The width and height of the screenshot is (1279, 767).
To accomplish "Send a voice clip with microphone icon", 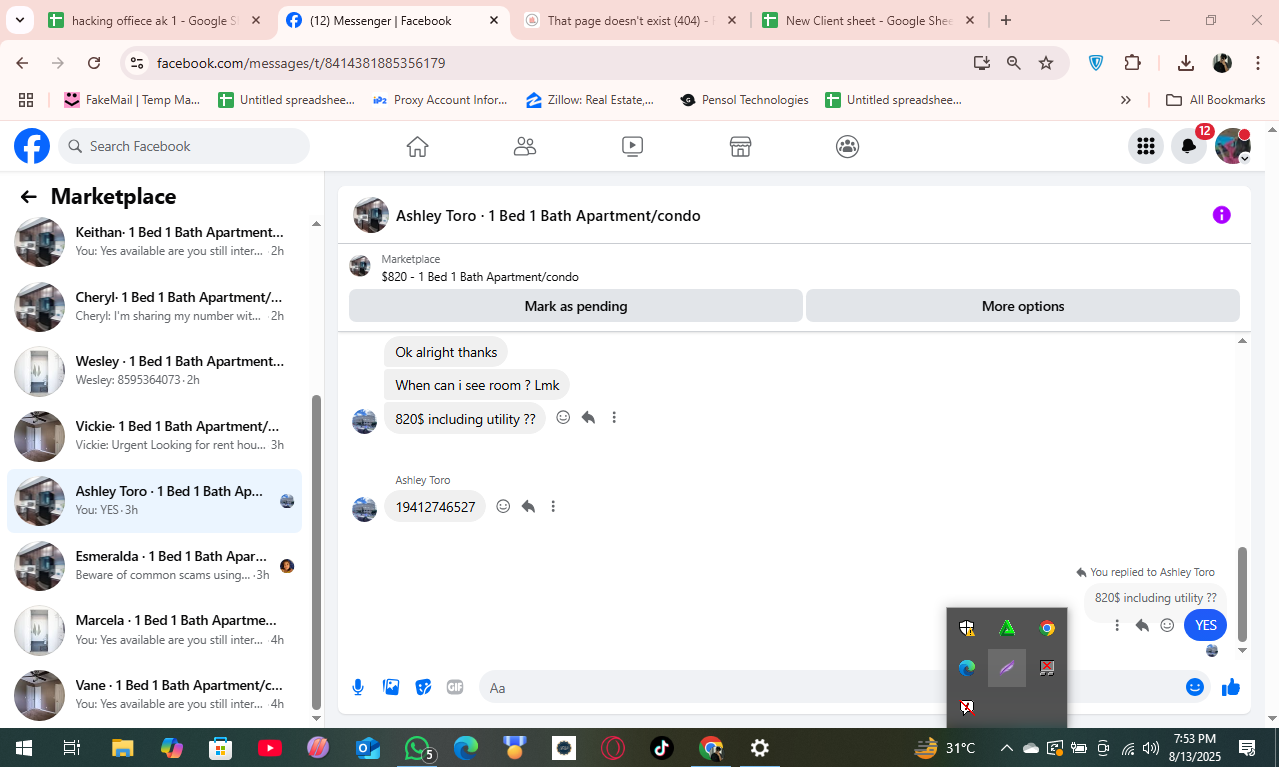I will coord(358,687).
